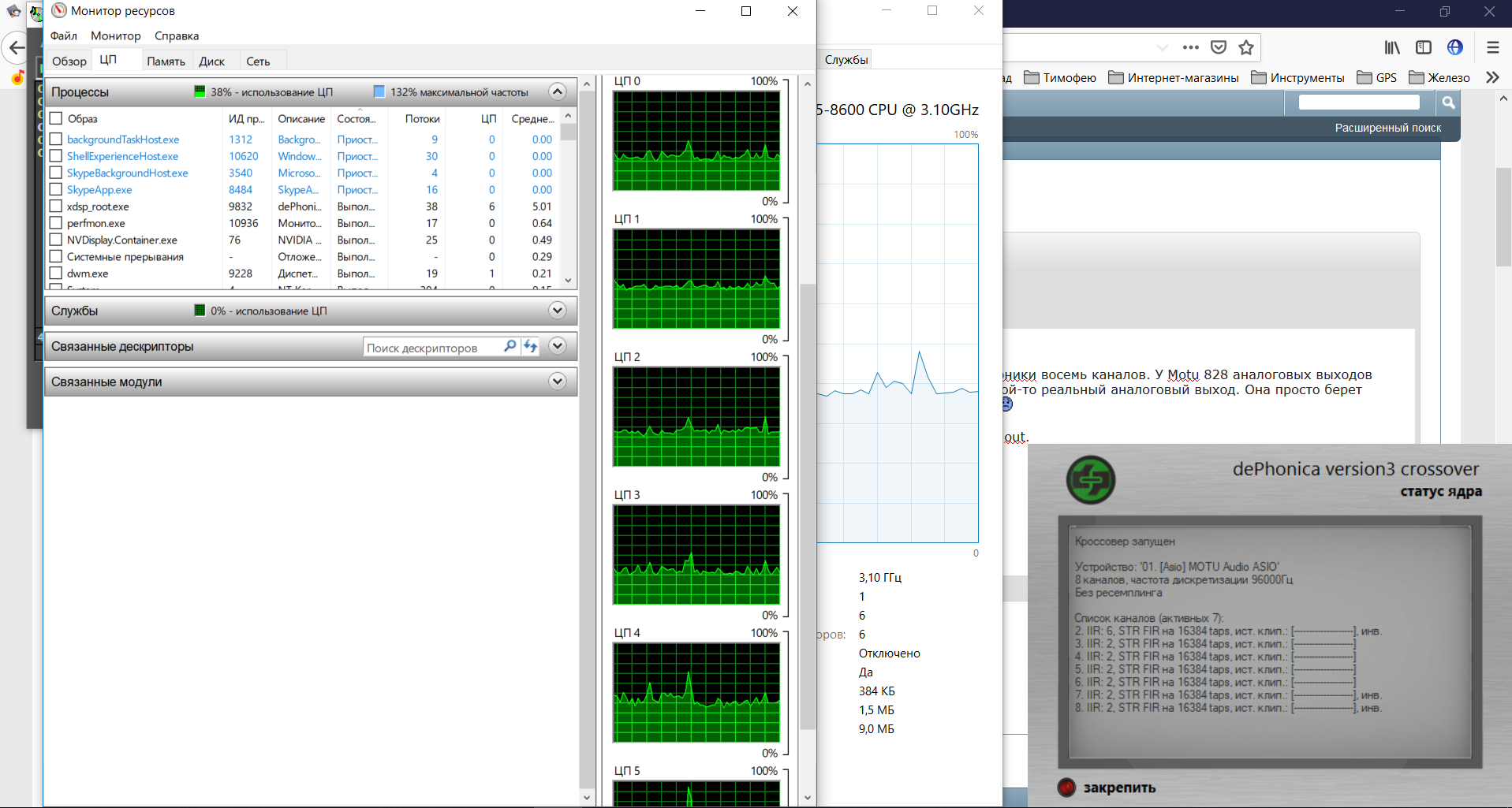
Task: Check the SkypeApp.exe process box
Action: (x=56, y=189)
